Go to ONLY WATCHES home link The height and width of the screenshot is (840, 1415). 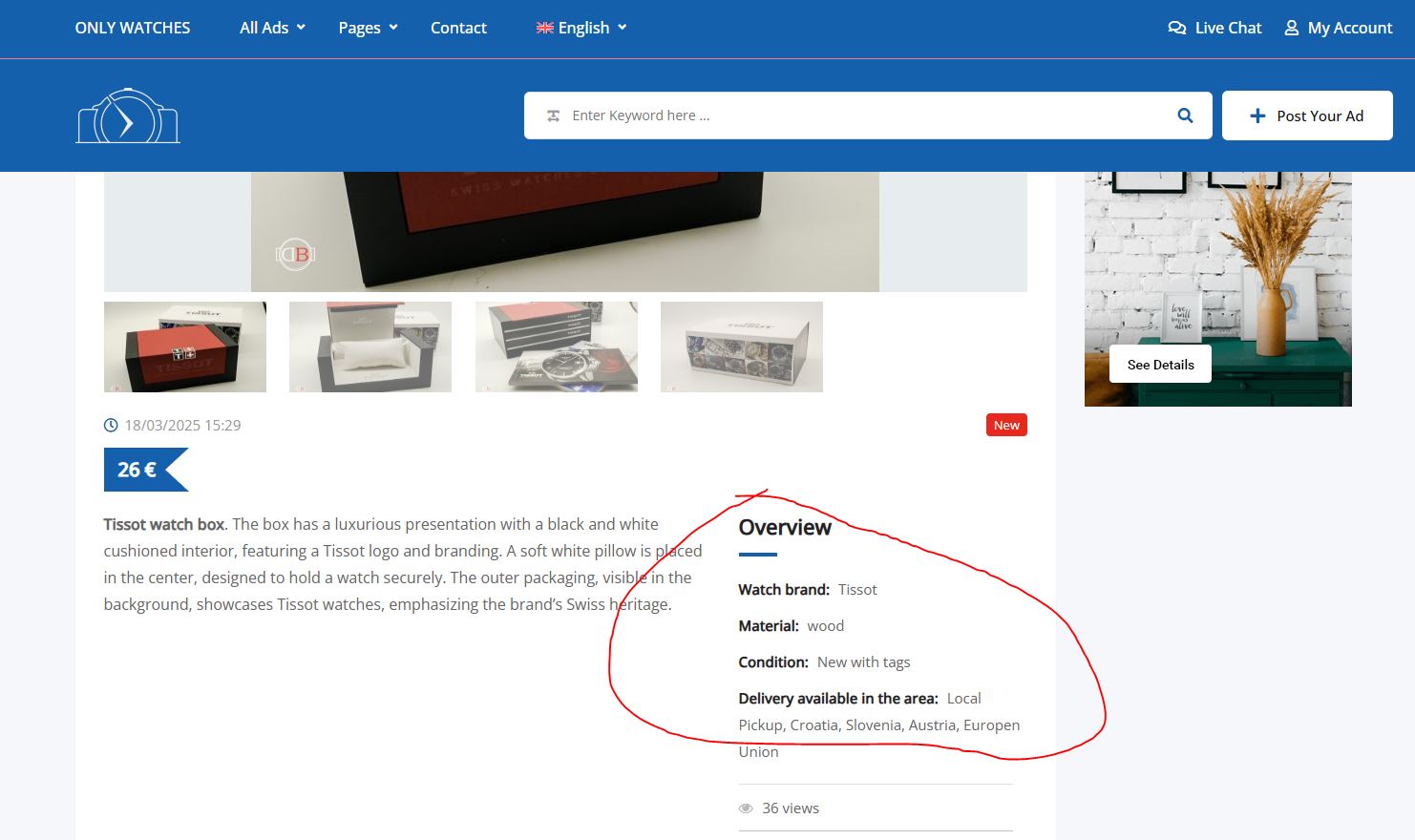[x=133, y=28]
